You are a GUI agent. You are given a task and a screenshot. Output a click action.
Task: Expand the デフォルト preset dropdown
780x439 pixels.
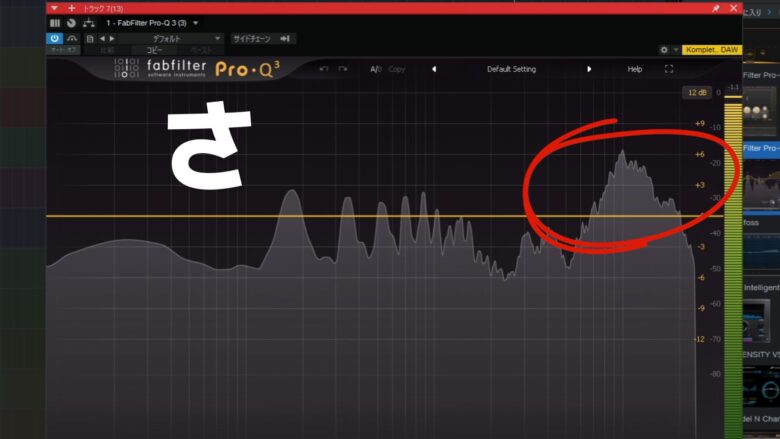pos(217,39)
